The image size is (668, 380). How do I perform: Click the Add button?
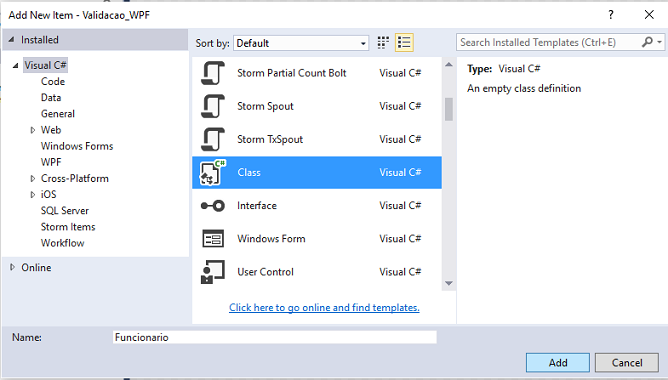[558, 363]
